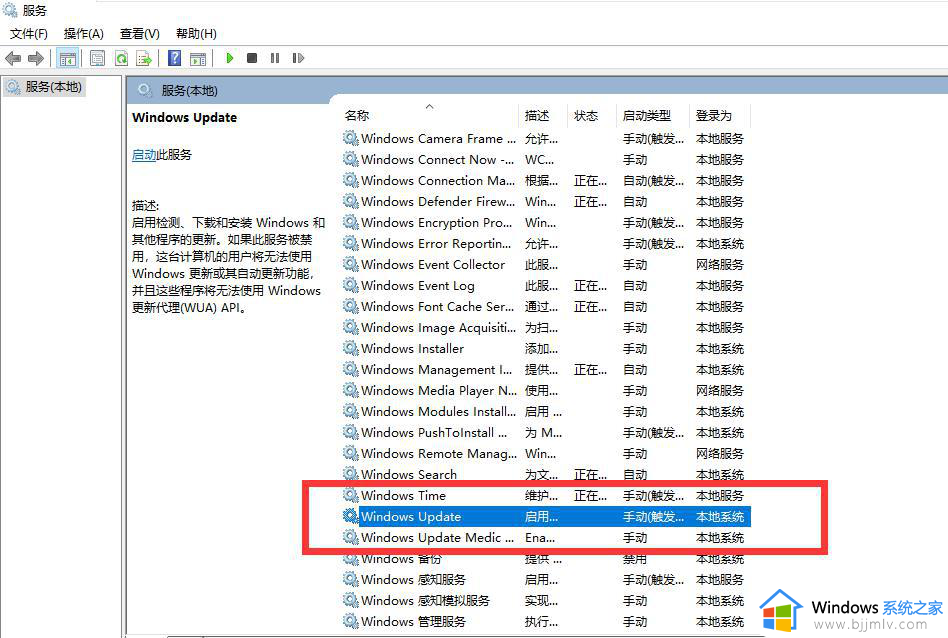Screen dimensions: 948x638
Task: Select the Windows Management Instrumentation service
Action: [437, 369]
